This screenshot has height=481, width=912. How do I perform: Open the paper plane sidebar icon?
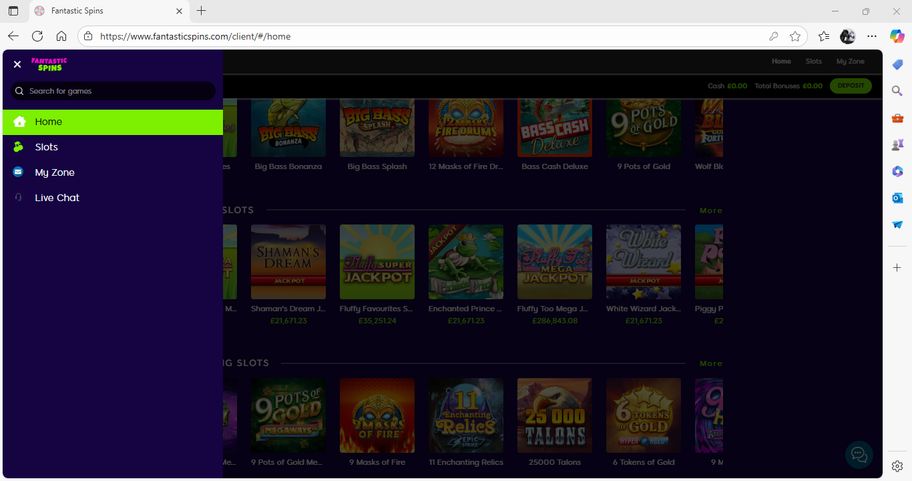897,225
